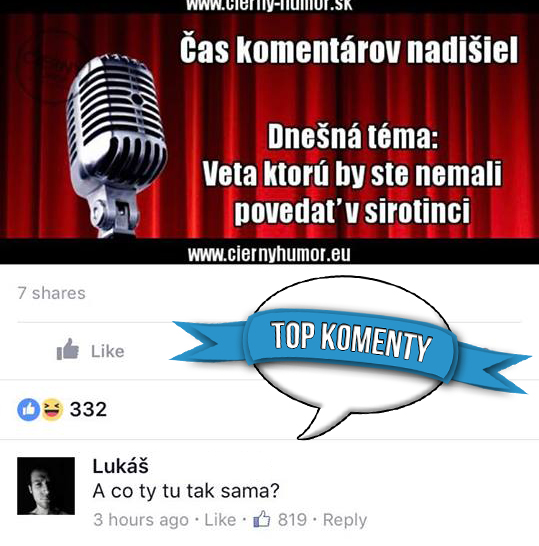
Task: Click the cierny-humor.sk text at top
Action: pyautogui.click(x=269, y=5)
